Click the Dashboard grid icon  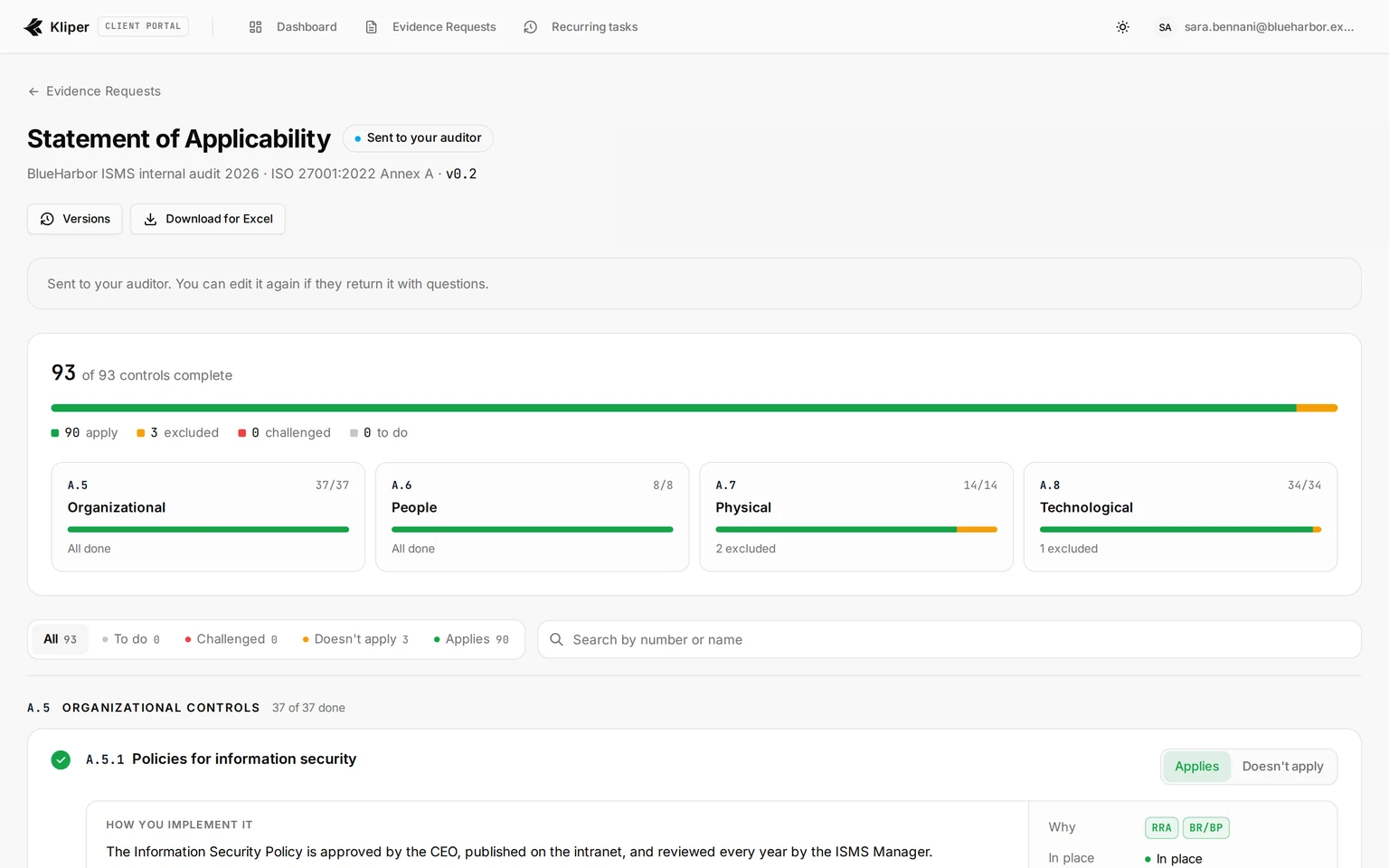pyautogui.click(x=256, y=27)
